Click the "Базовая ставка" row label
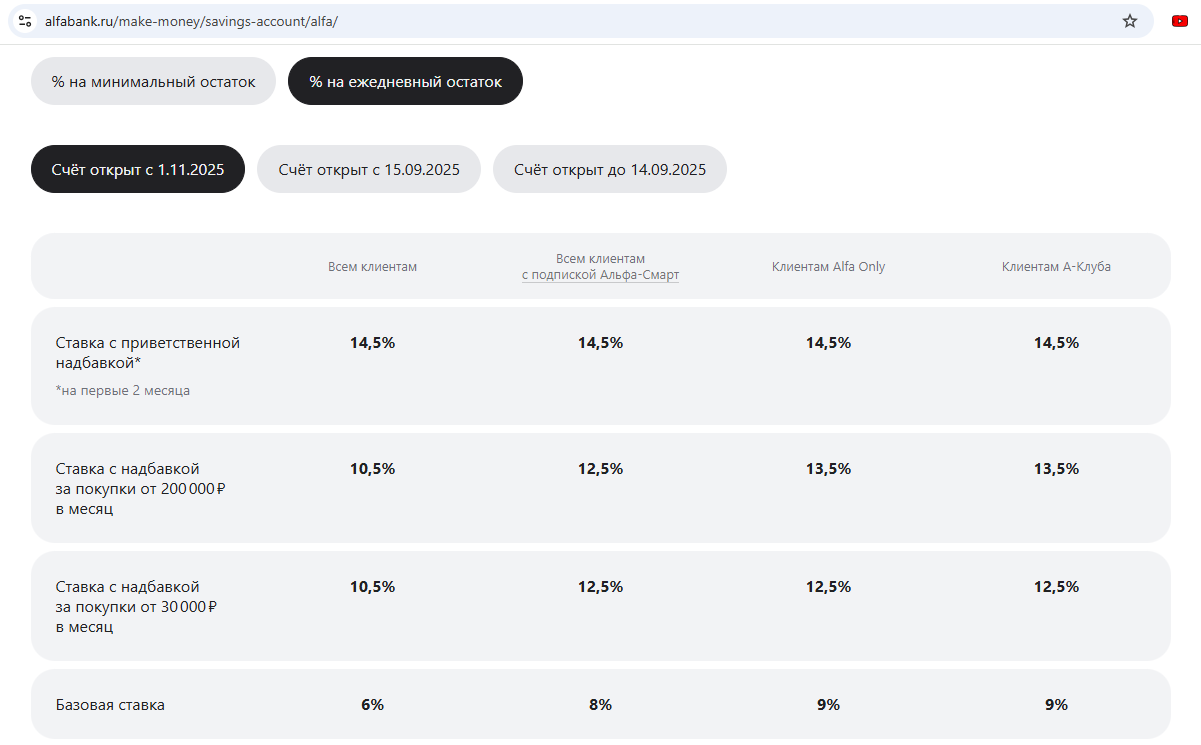The width and height of the screenshot is (1201, 745). (110, 705)
